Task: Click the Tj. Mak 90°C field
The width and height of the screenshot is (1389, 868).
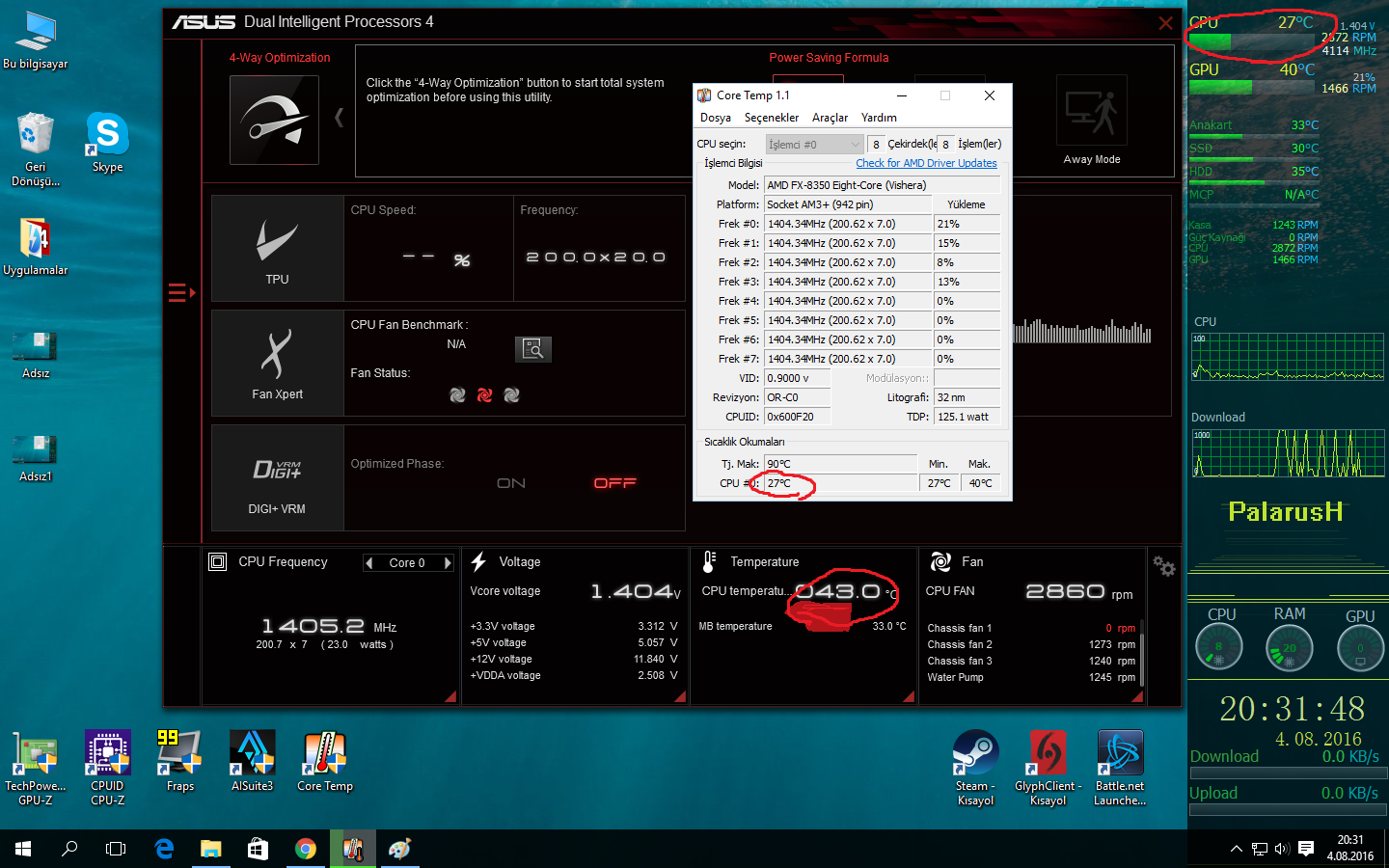Action: pos(840,464)
